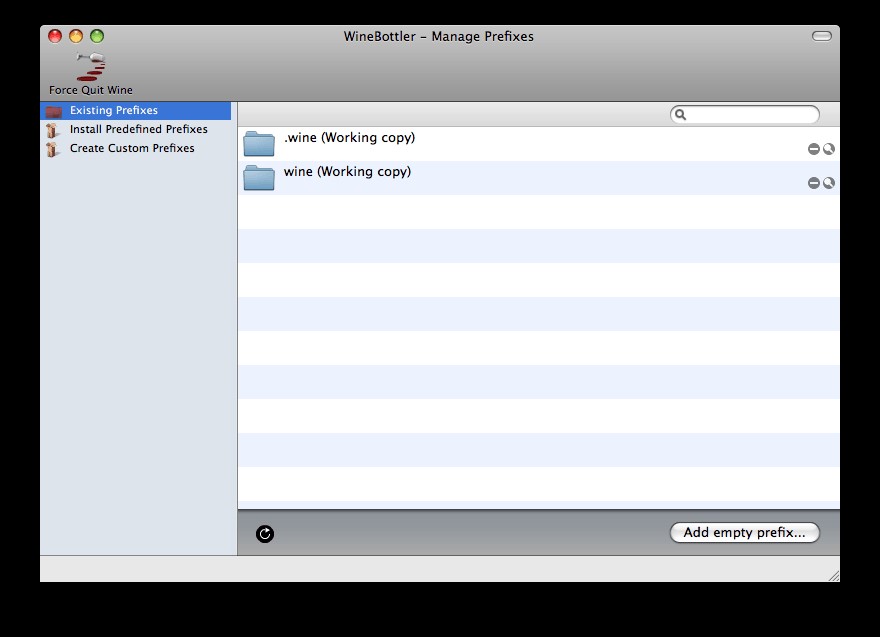Click the corkscrew icon beside Create Custom Prefixes
The height and width of the screenshot is (637, 880).
click(x=53, y=149)
